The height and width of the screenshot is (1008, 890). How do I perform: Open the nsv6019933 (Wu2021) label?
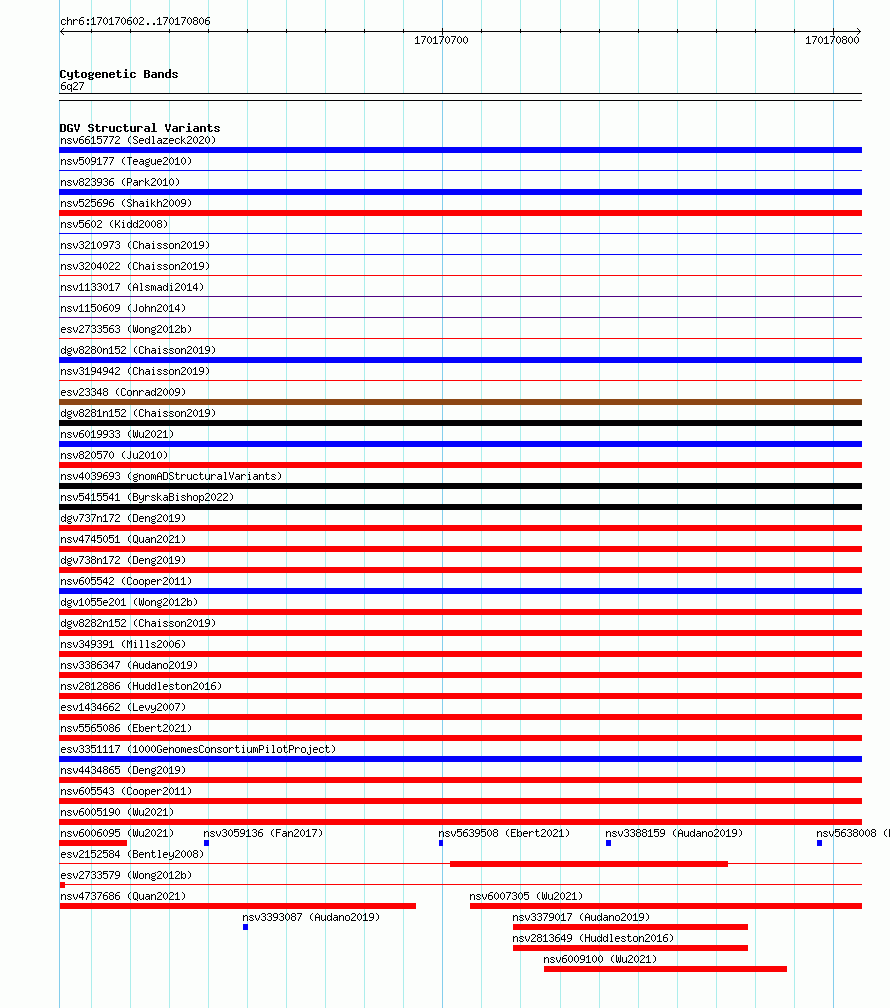tap(117, 435)
